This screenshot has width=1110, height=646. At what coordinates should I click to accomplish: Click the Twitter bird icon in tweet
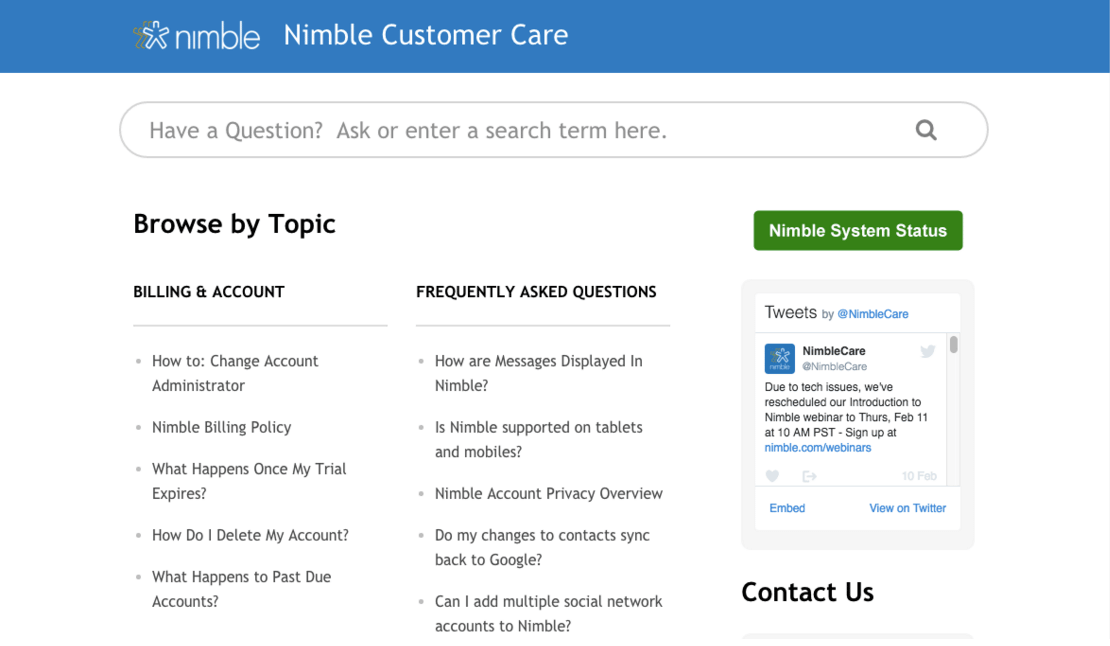928,351
